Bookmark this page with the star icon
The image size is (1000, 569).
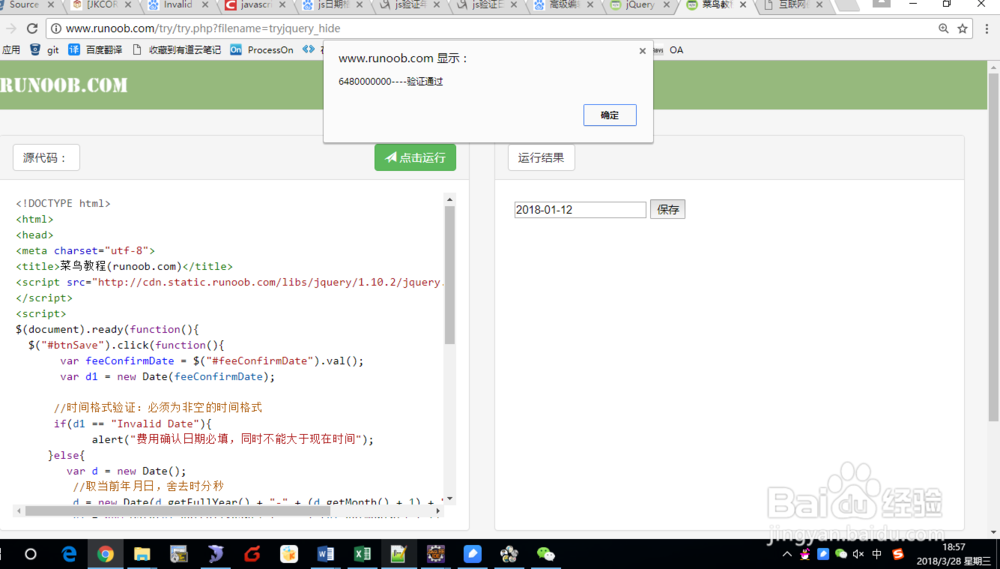coord(962,28)
